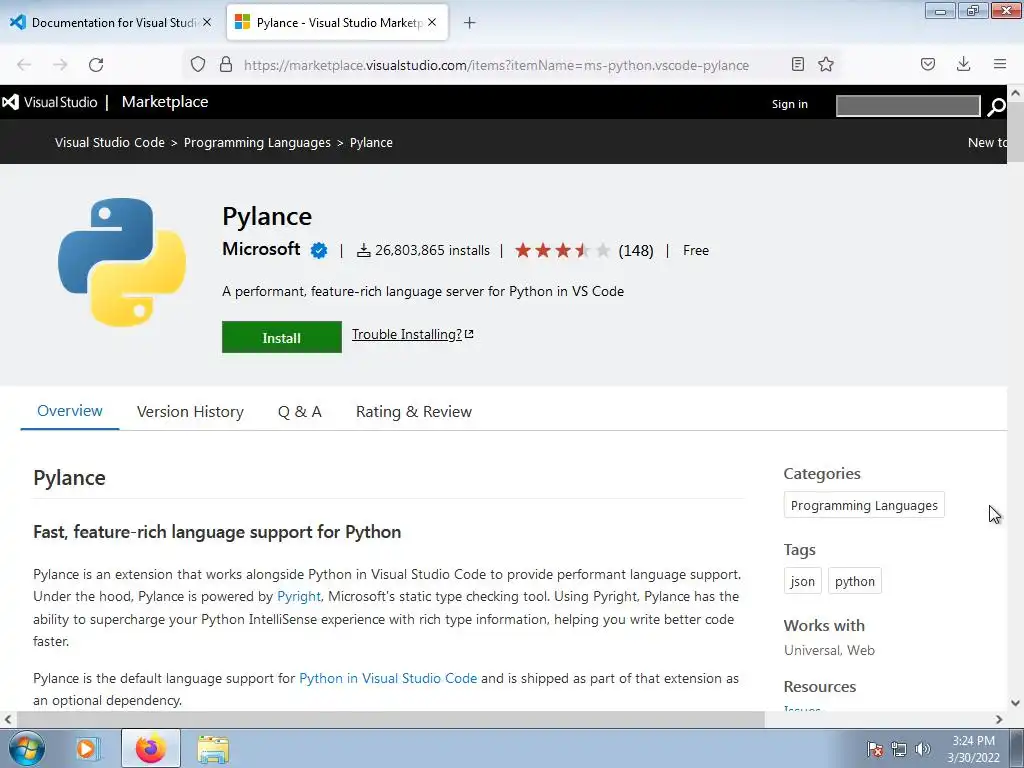Screen dimensions: 1024x768
Task: Click Sign in
Action: coord(790,104)
